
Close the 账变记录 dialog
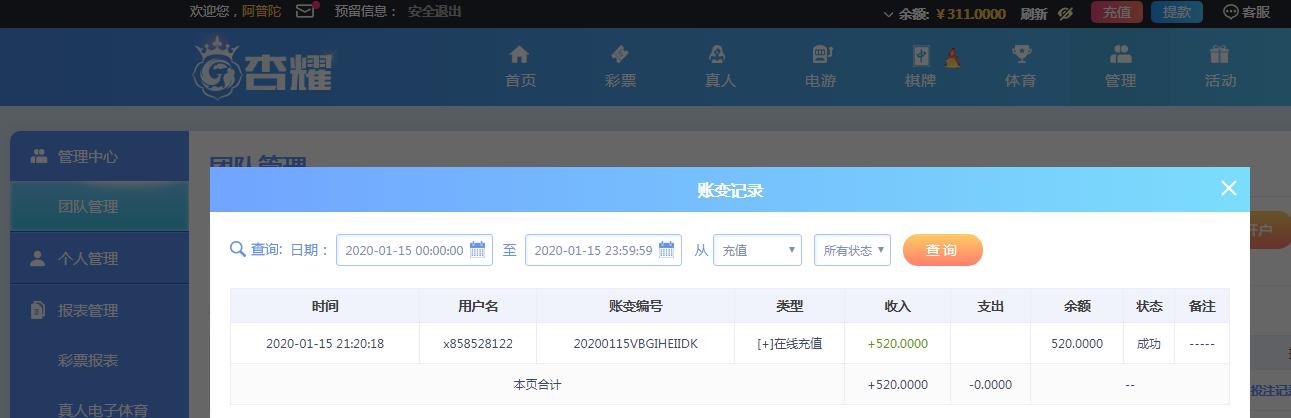click(1229, 188)
